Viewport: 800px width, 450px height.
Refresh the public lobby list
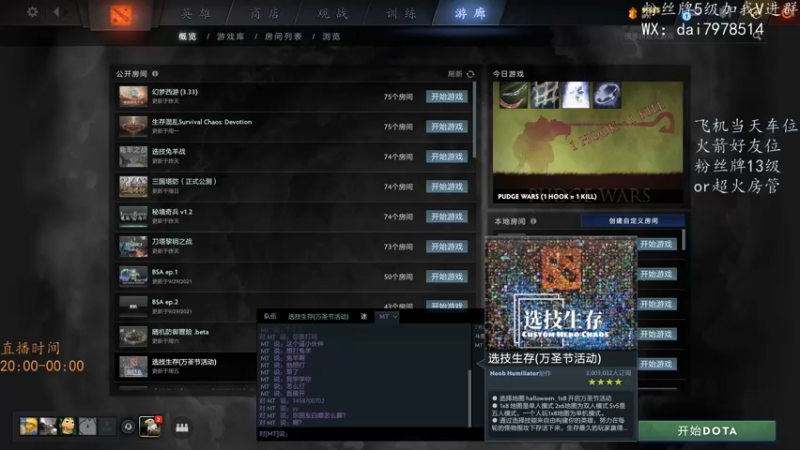coord(470,74)
